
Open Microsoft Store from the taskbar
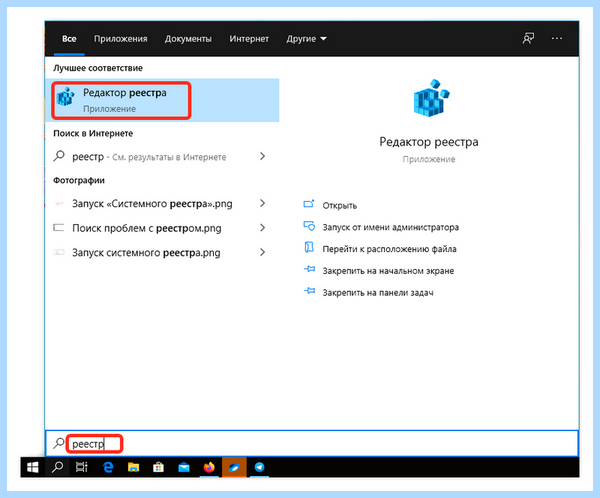point(158,467)
